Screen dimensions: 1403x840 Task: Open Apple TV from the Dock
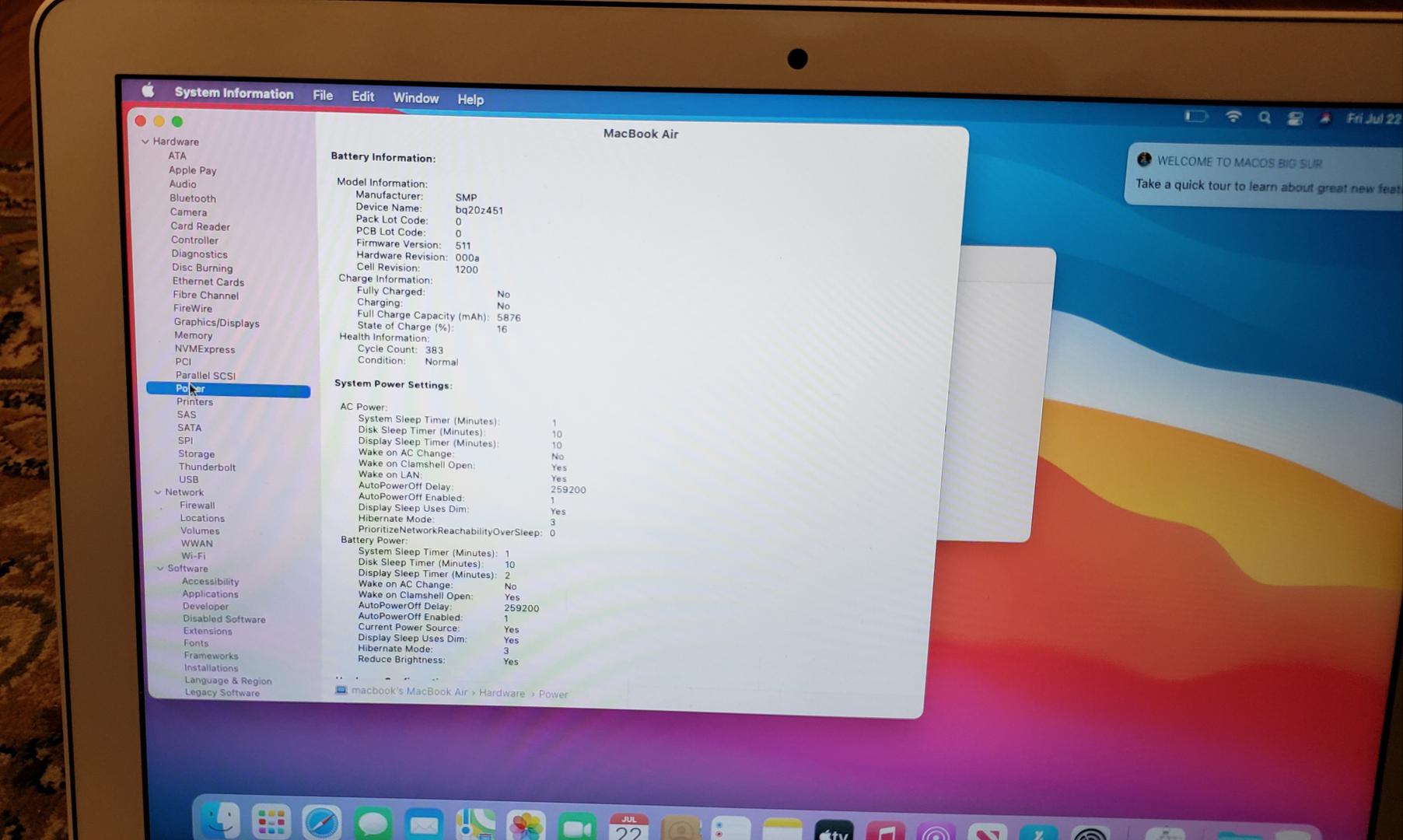pos(834,831)
